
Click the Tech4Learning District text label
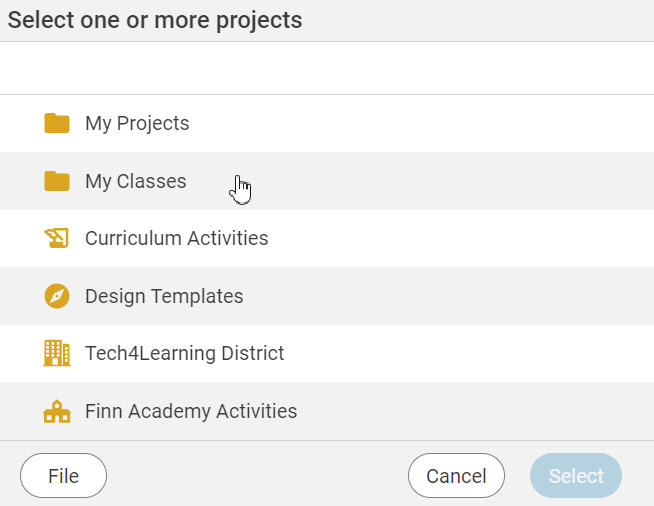[185, 353]
